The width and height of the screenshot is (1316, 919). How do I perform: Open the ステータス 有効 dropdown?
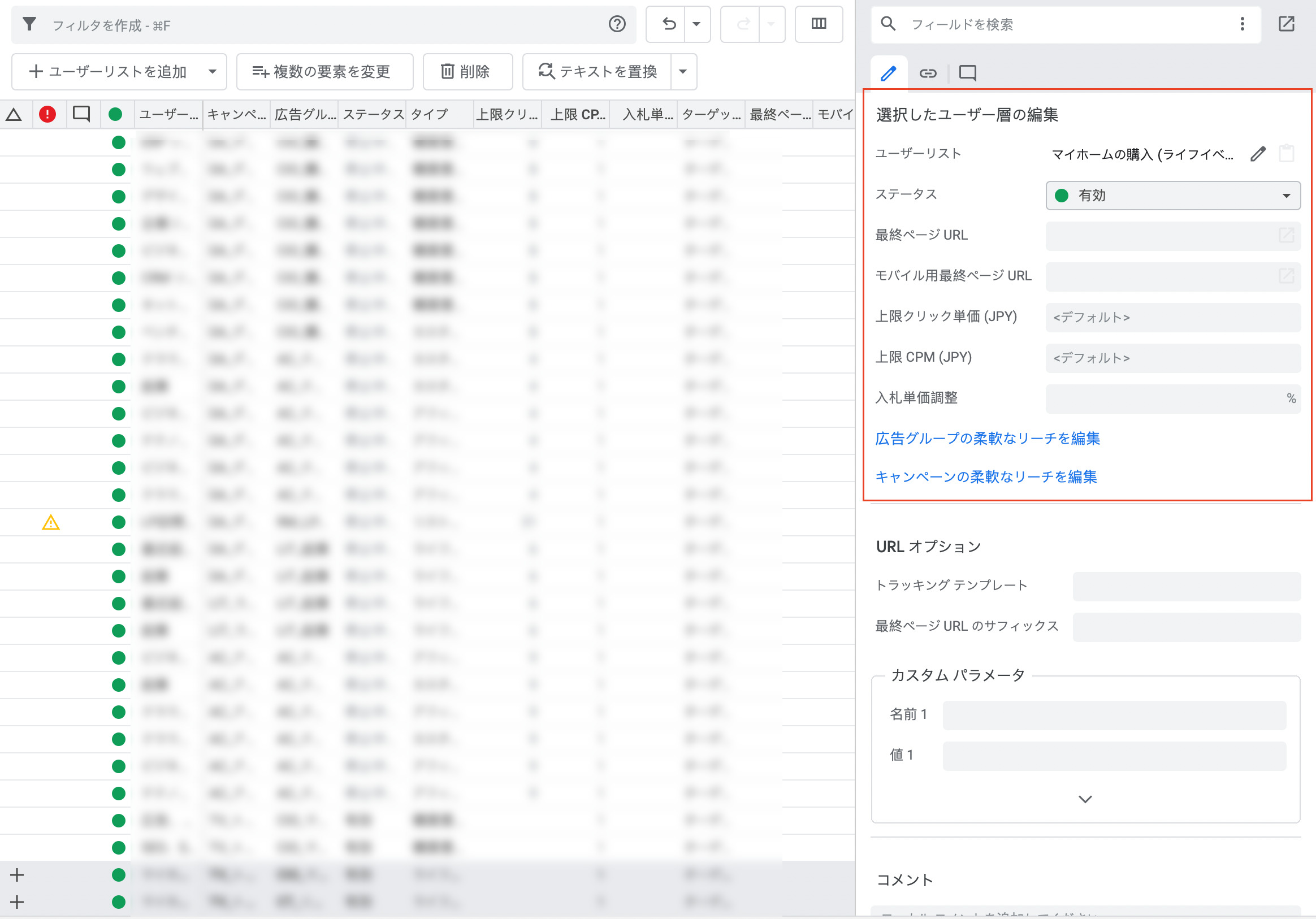point(1173,196)
